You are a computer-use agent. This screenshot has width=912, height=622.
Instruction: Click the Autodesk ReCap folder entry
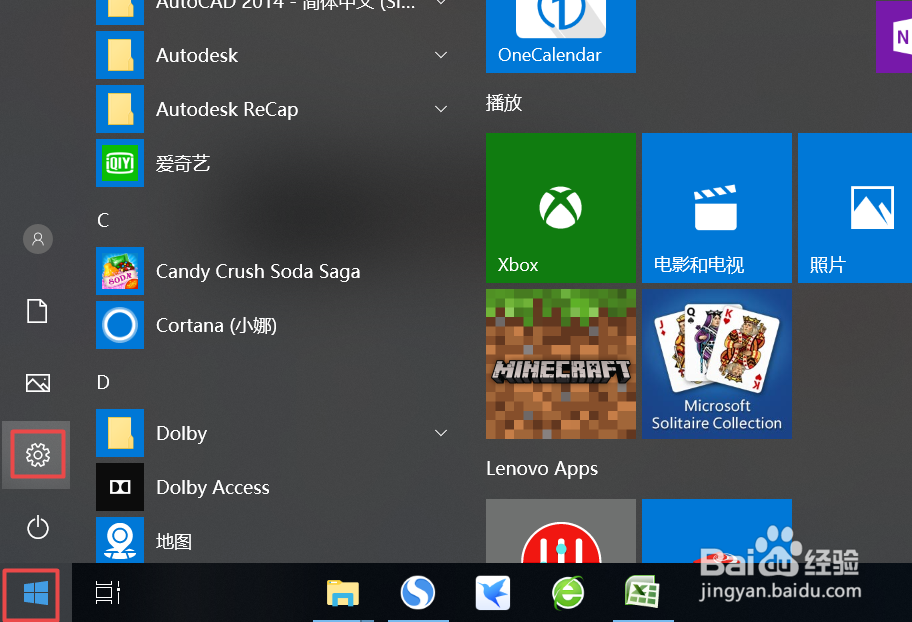tap(272, 109)
